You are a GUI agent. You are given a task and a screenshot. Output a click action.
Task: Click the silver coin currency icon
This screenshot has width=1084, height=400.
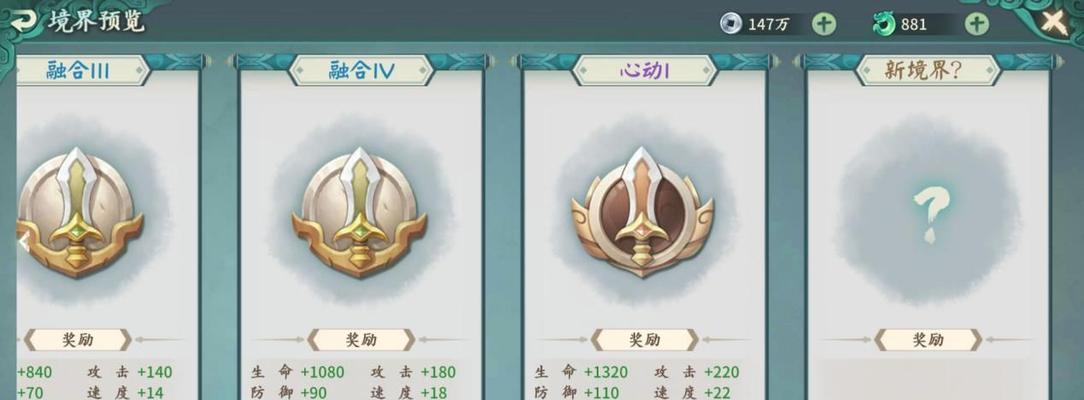tap(731, 24)
